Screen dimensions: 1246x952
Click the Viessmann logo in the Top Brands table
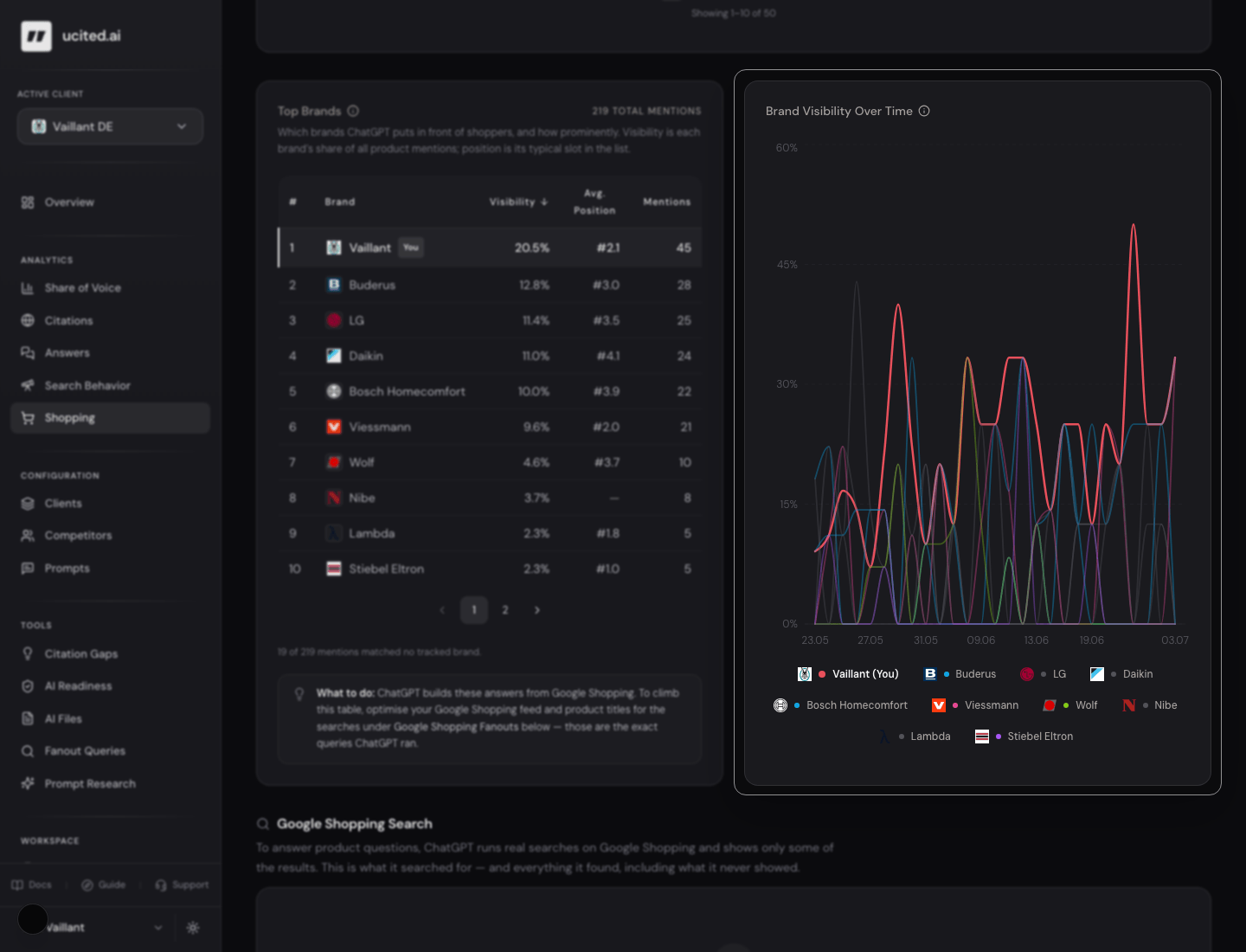334,427
